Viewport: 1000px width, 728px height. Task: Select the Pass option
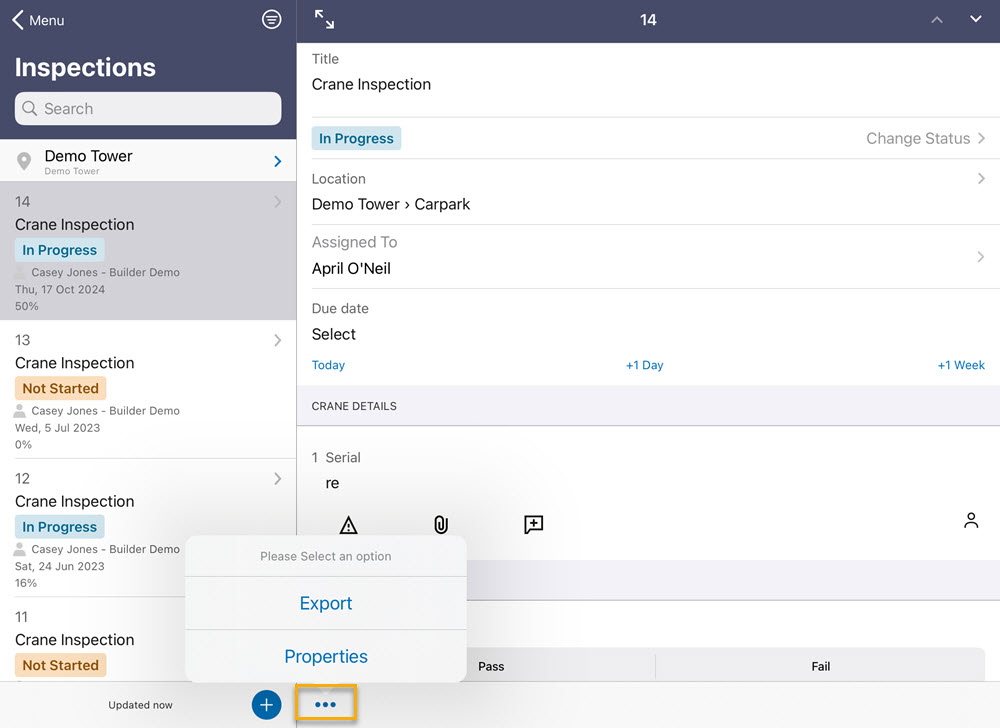click(491, 666)
